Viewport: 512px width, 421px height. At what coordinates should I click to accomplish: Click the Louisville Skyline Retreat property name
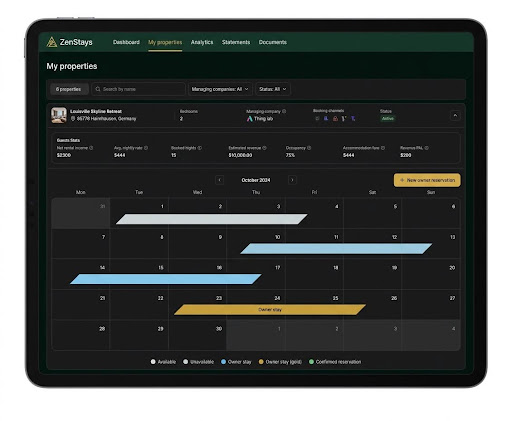[96, 111]
